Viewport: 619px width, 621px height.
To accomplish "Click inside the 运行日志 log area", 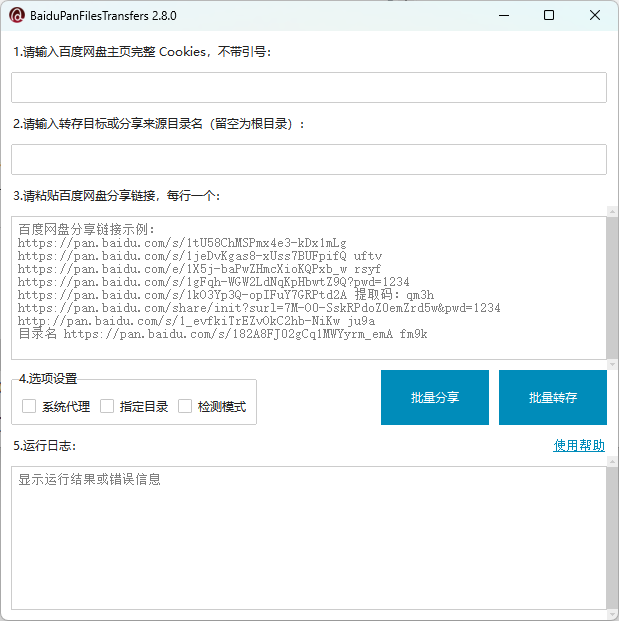I will coord(309,538).
